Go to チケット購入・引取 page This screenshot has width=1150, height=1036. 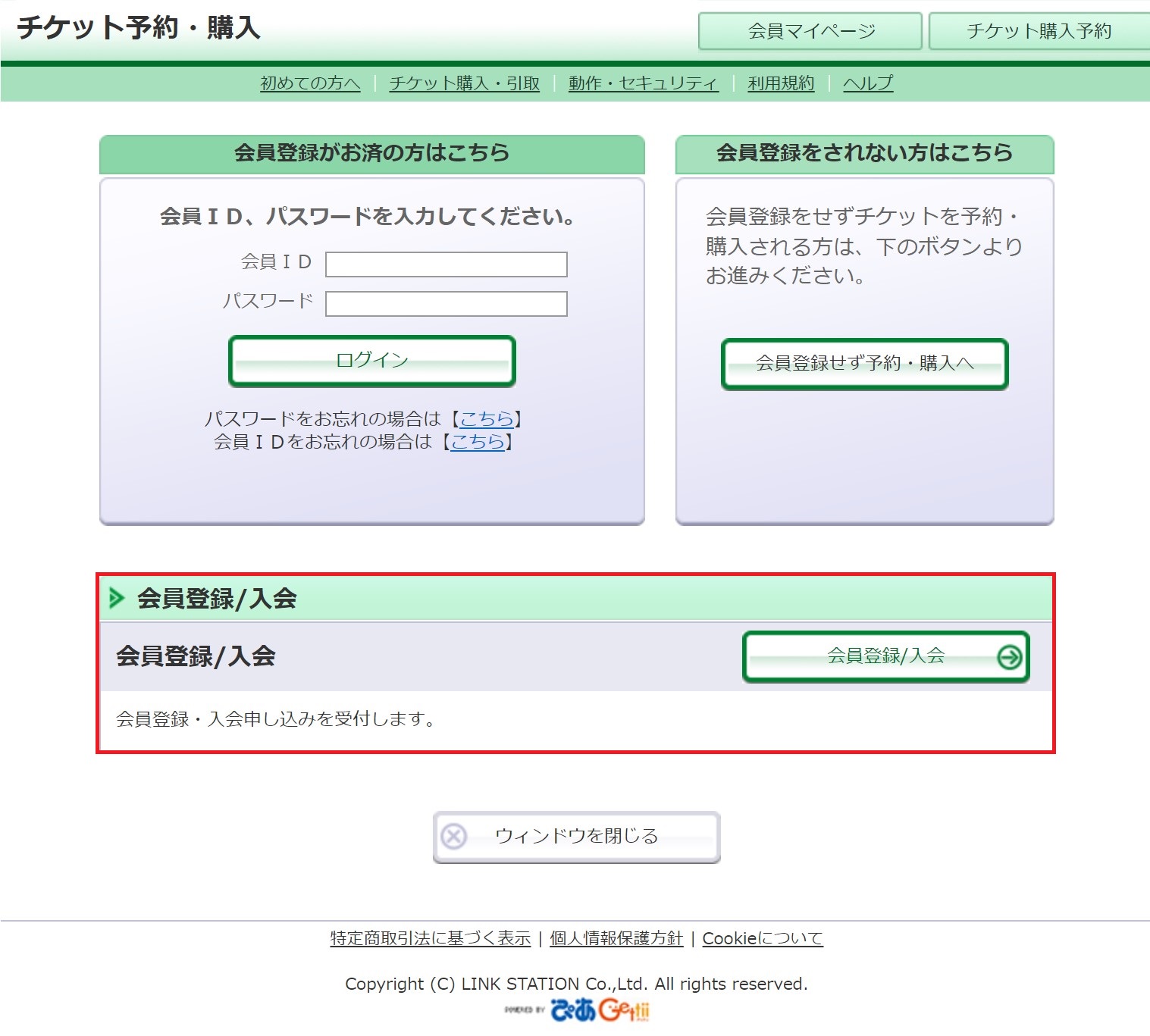(x=464, y=83)
